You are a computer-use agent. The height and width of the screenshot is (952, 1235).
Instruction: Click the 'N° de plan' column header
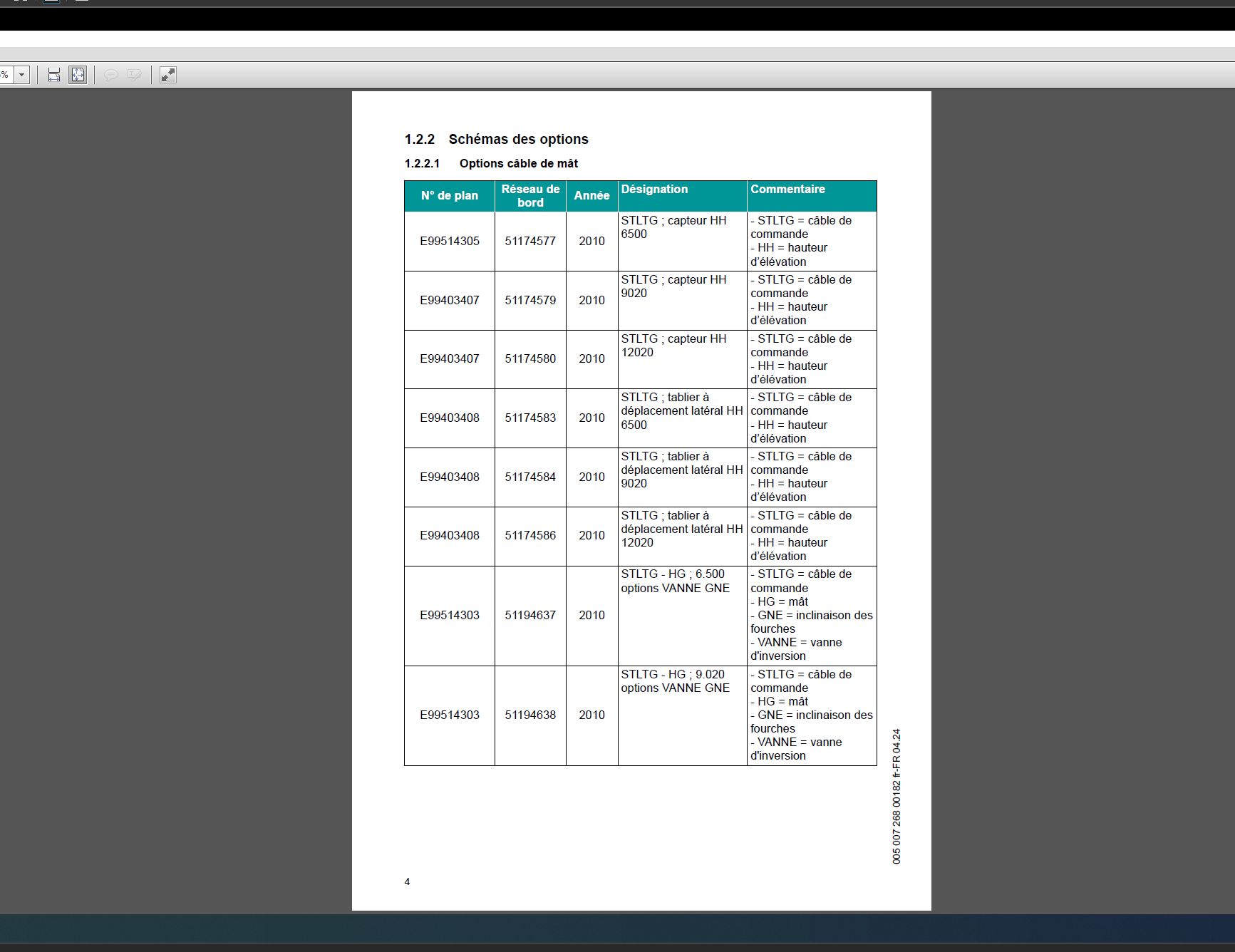(449, 196)
